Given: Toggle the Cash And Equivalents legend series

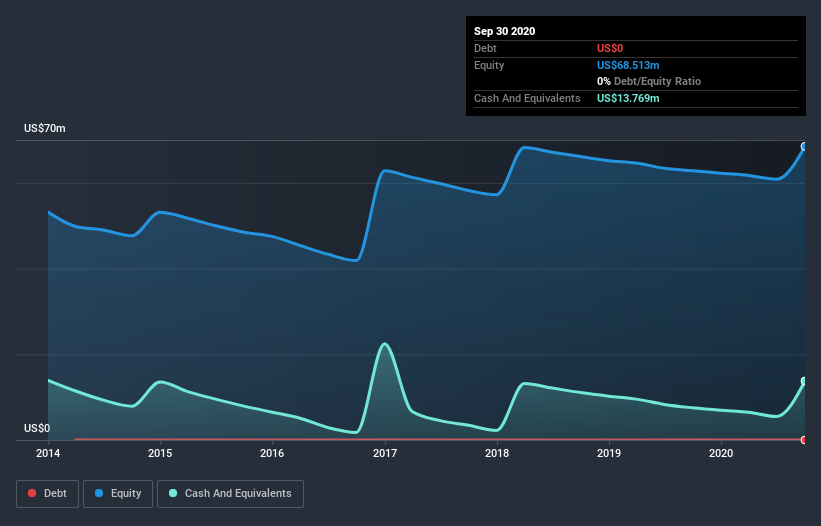Looking at the screenshot, I should [x=230, y=494].
